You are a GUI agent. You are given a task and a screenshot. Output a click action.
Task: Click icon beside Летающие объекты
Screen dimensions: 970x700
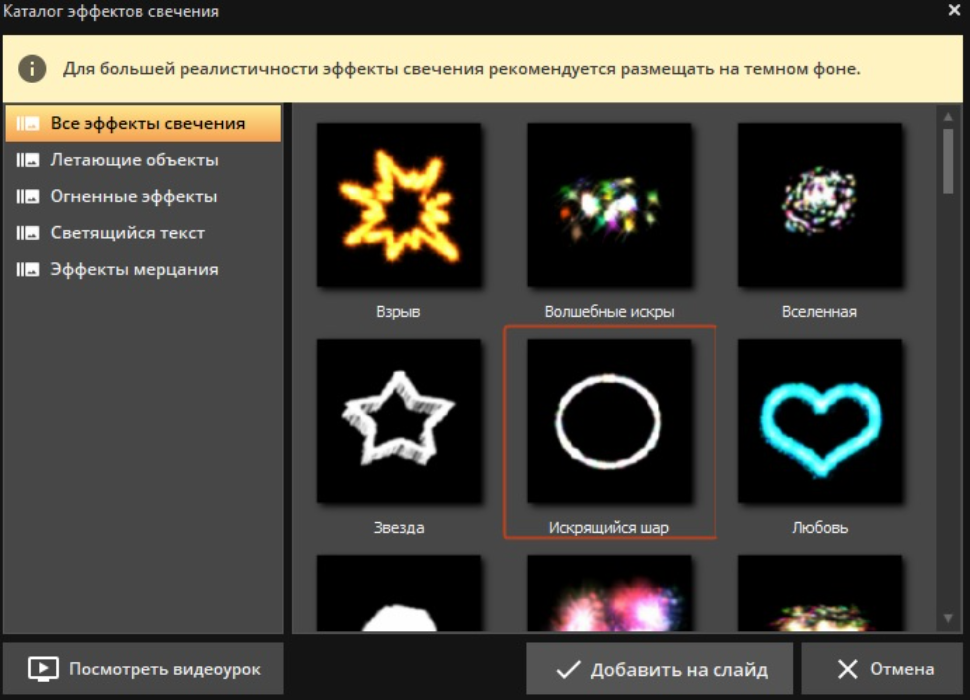pyautogui.click(x=28, y=160)
